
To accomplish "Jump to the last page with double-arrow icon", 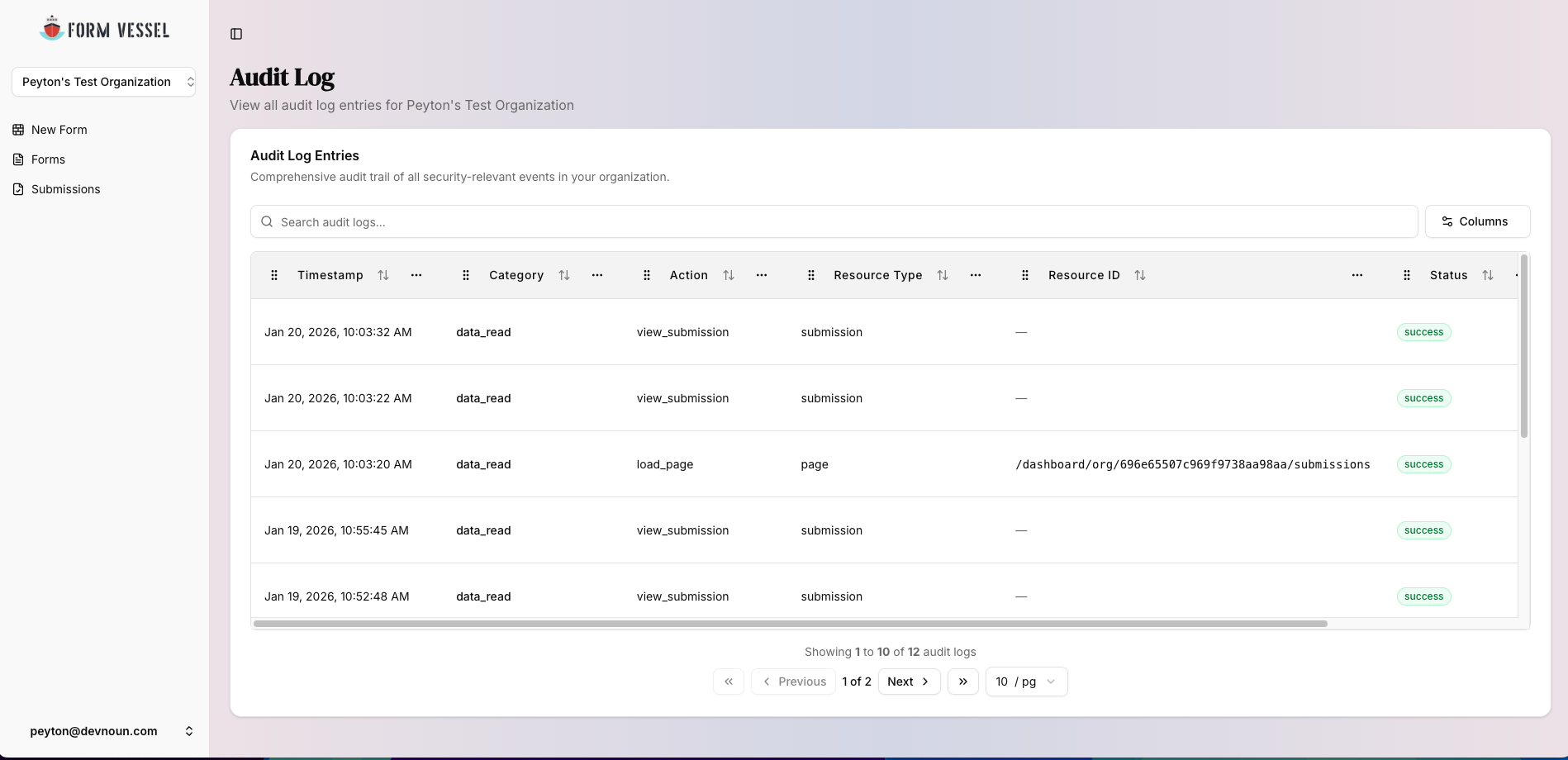I will (x=962, y=682).
